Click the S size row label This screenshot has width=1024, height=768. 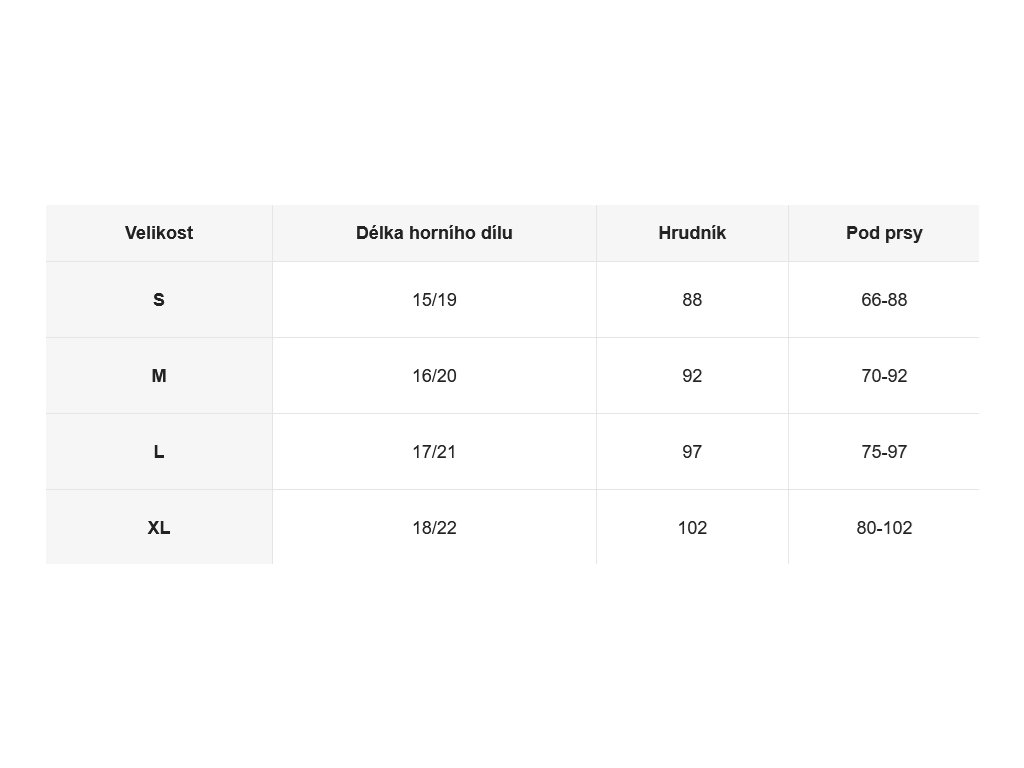pyautogui.click(x=159, y=300)
